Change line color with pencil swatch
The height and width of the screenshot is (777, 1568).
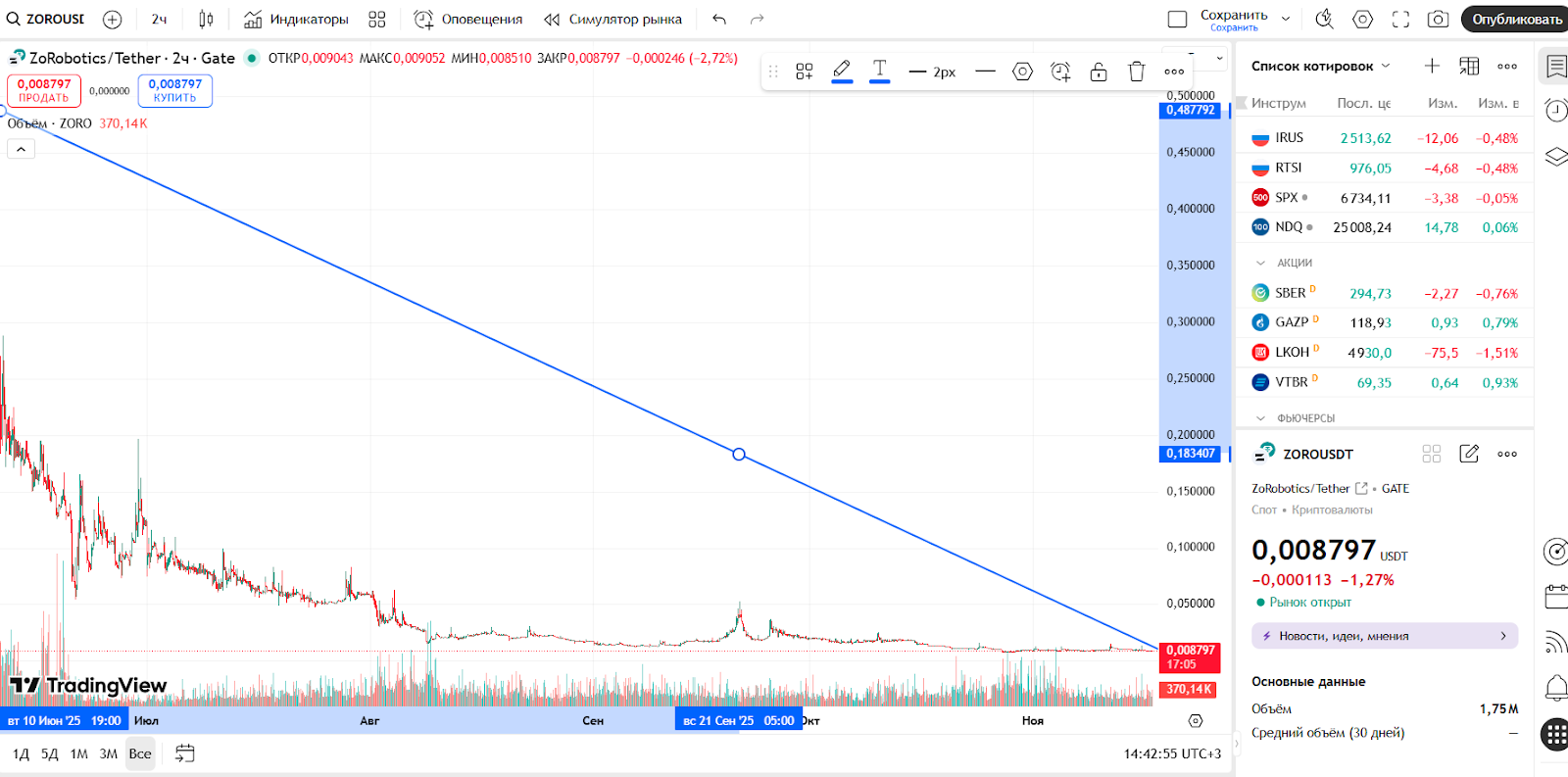pos(841,71)
